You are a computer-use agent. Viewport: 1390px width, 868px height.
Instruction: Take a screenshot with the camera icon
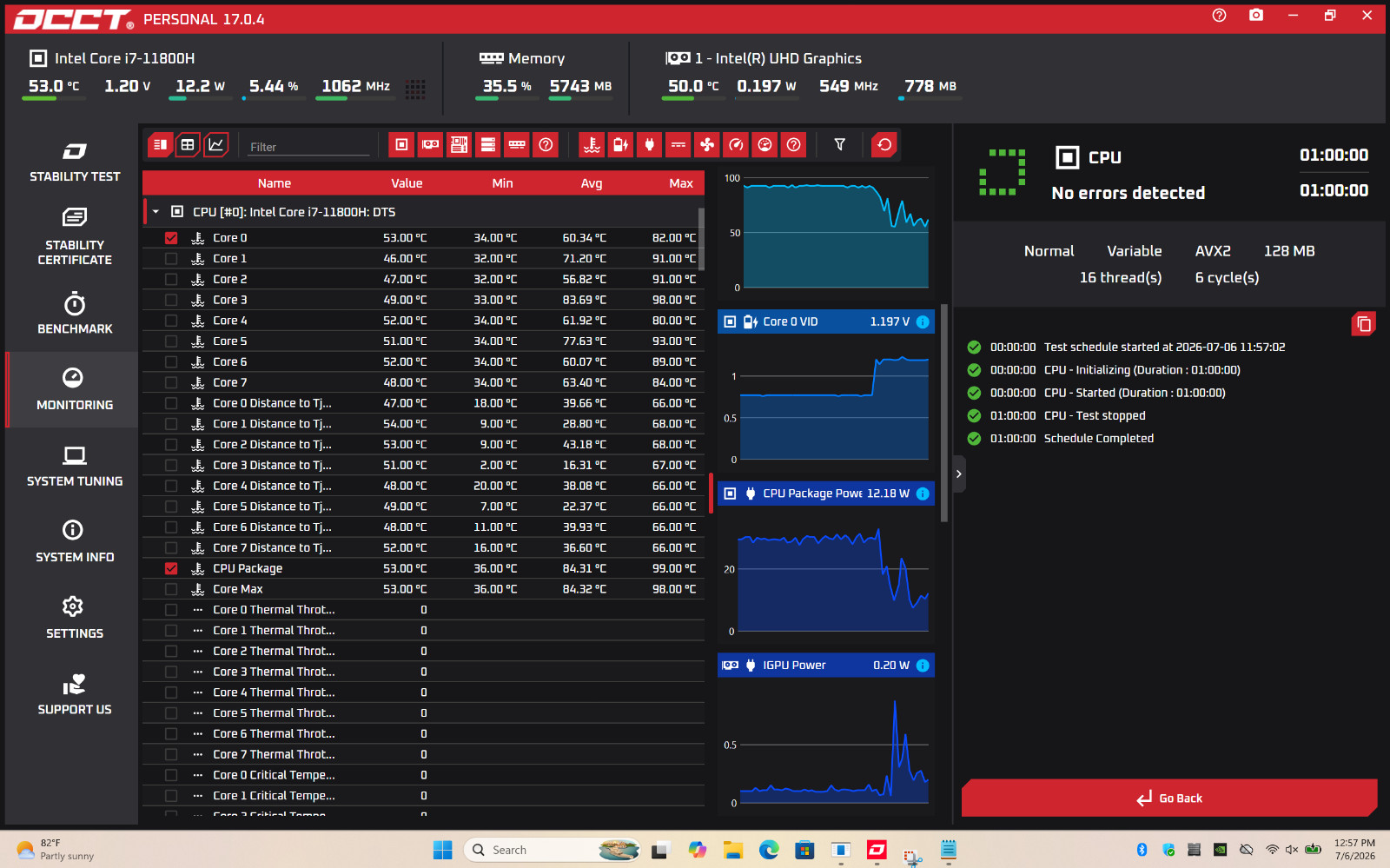pos(1256,16)
